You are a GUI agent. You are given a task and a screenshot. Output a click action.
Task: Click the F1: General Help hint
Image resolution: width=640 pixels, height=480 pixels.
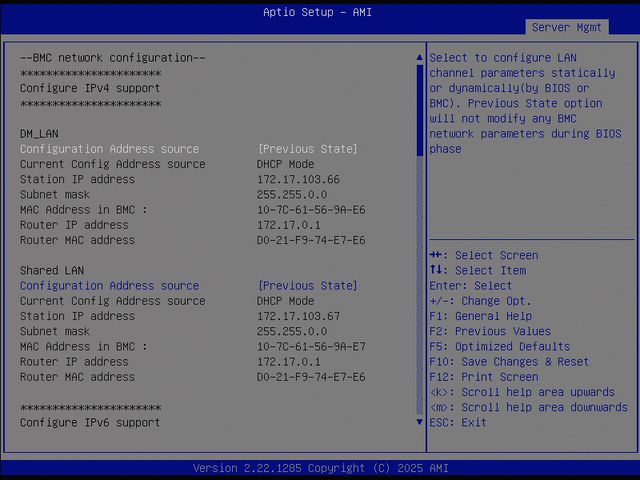(480, 316)
